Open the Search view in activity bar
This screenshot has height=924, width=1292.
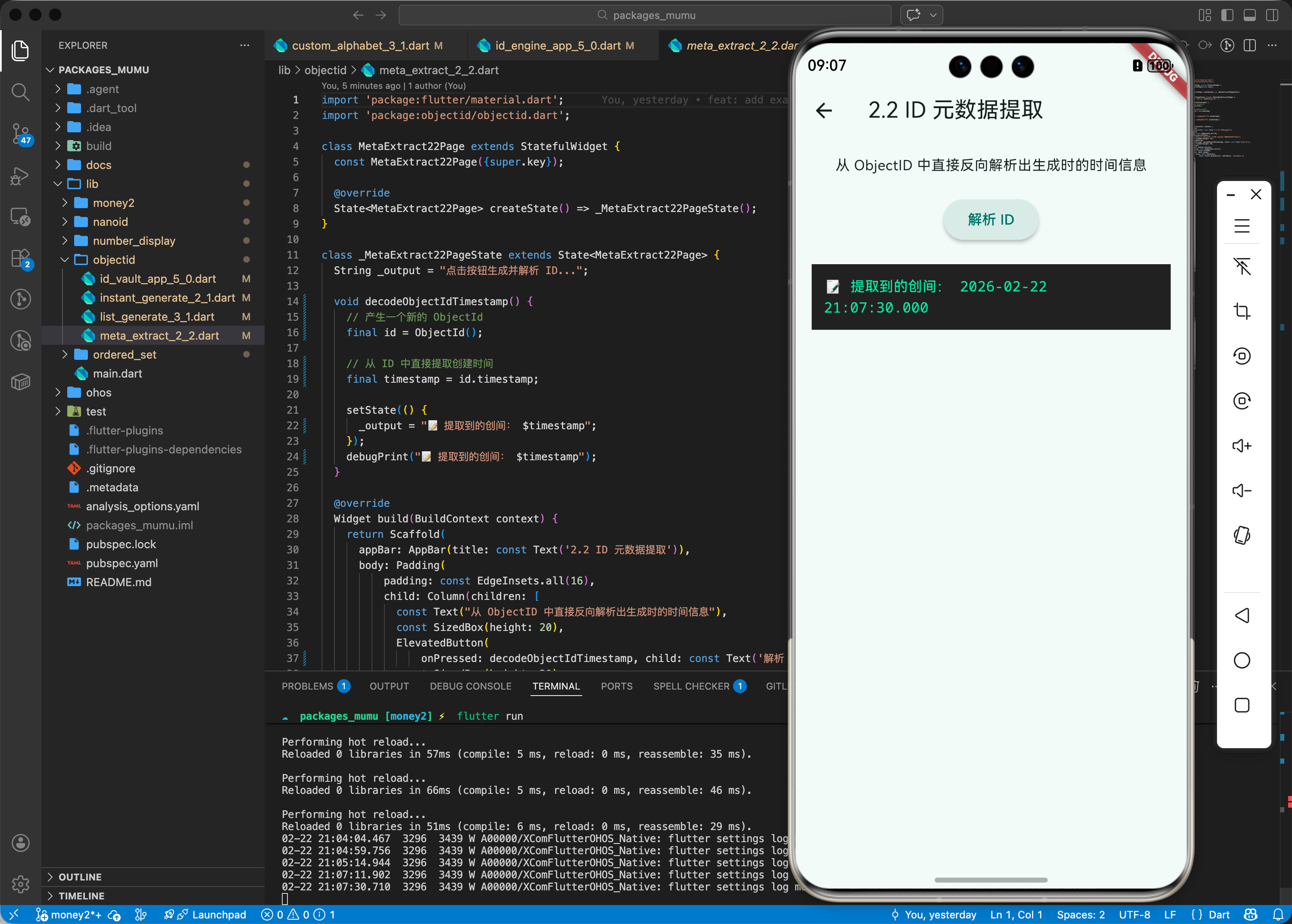coord(21,92)
